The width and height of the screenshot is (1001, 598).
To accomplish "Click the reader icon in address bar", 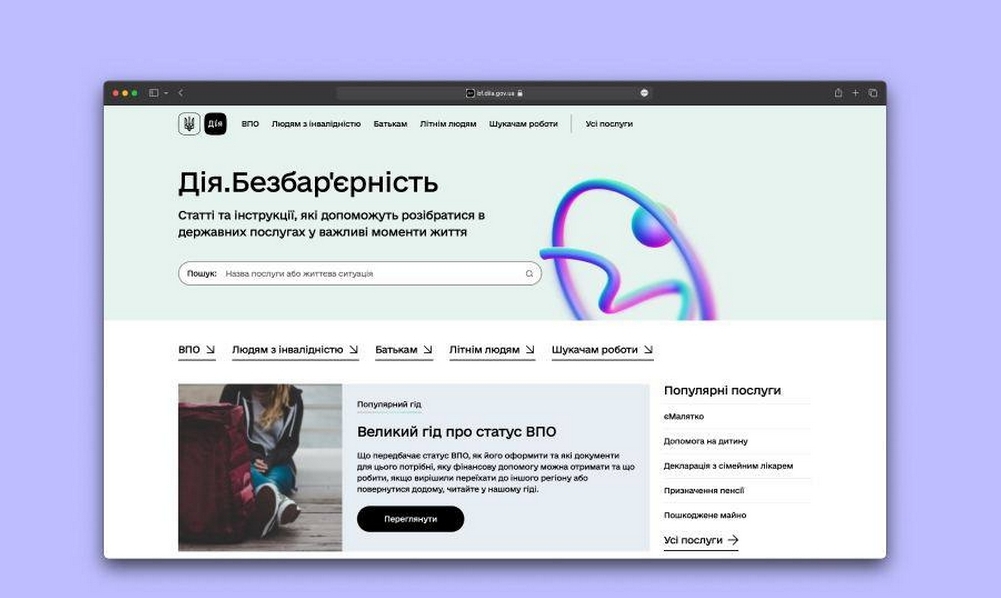I will [644, 93].
